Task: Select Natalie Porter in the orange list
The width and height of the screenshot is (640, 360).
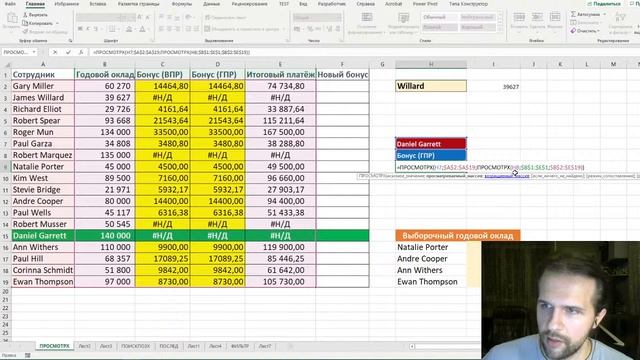Action: pos(431,247)
